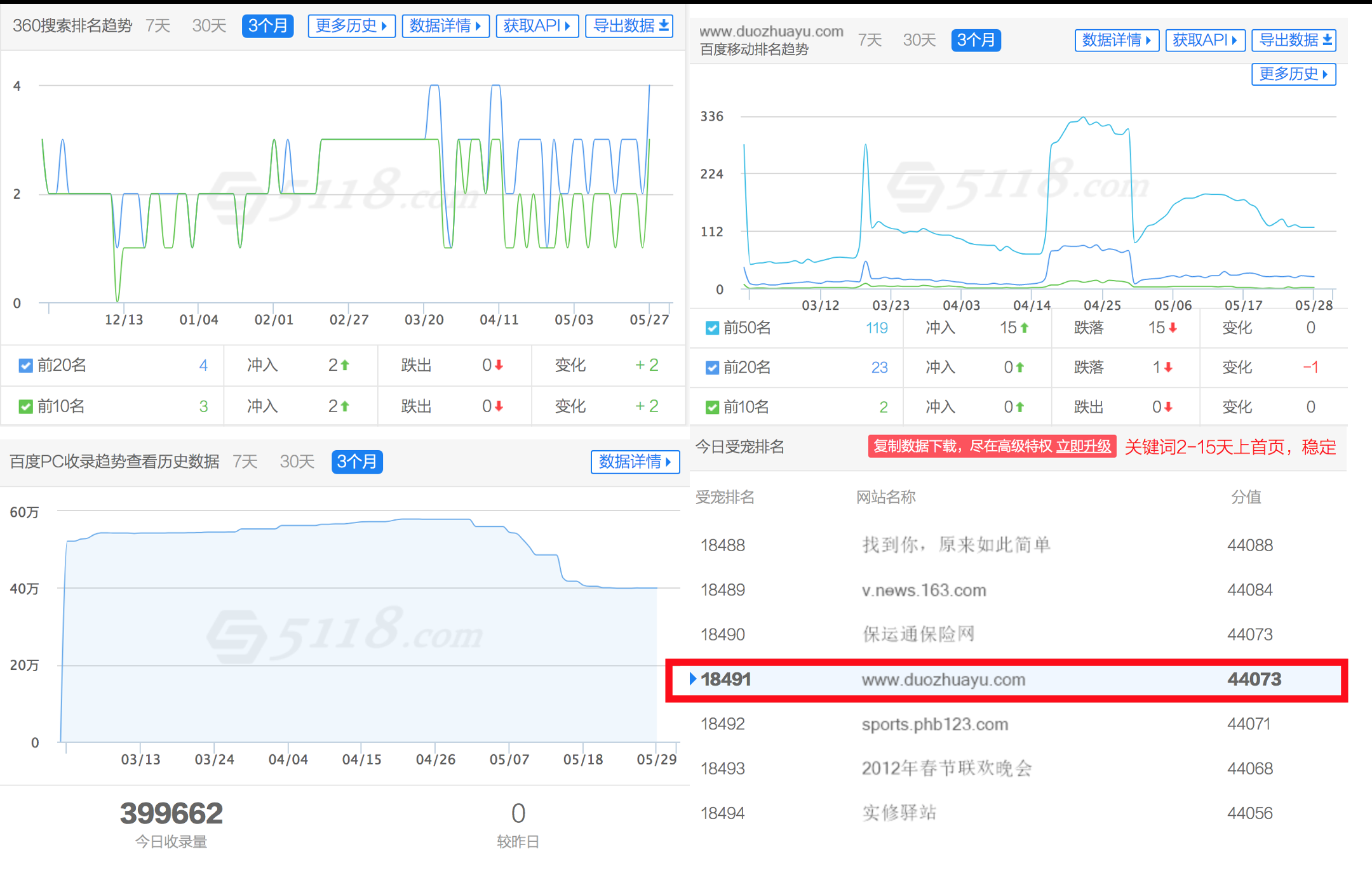1372x880 pixels.
Task: Open 获取API in Baidu mobile panel
Action: [1205, 40]
